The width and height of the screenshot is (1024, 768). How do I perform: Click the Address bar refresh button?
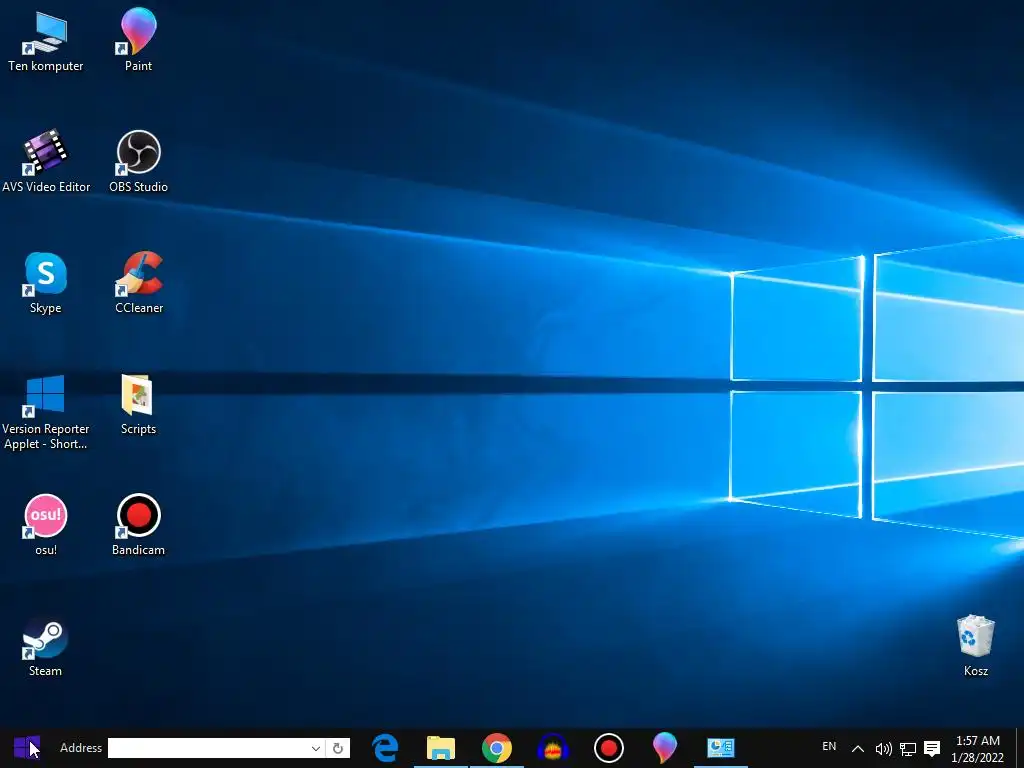338,748
